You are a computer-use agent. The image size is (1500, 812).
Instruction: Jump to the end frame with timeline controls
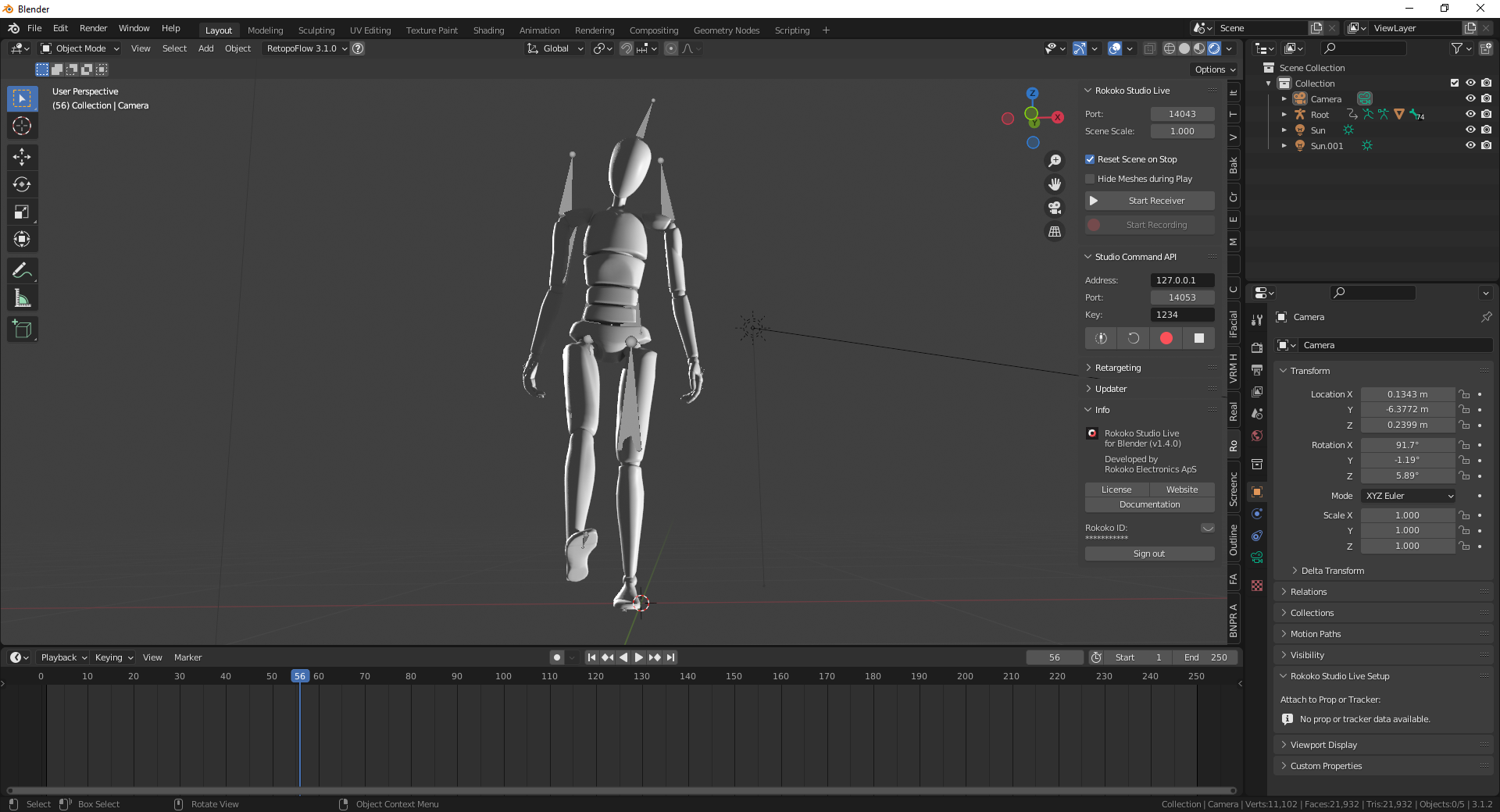click(x=671, y=657)
